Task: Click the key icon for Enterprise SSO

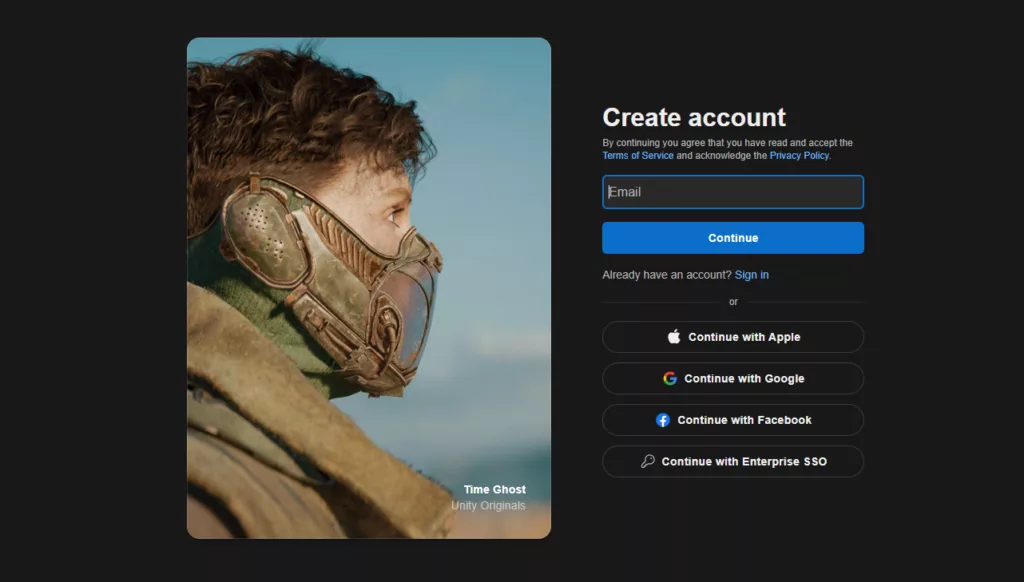Action: (648, 462)
